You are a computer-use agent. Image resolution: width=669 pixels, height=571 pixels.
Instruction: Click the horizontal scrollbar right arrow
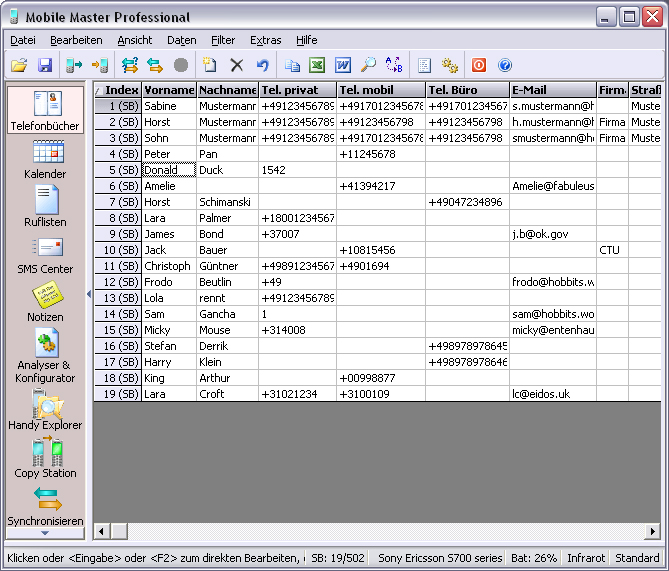point(652,532)
